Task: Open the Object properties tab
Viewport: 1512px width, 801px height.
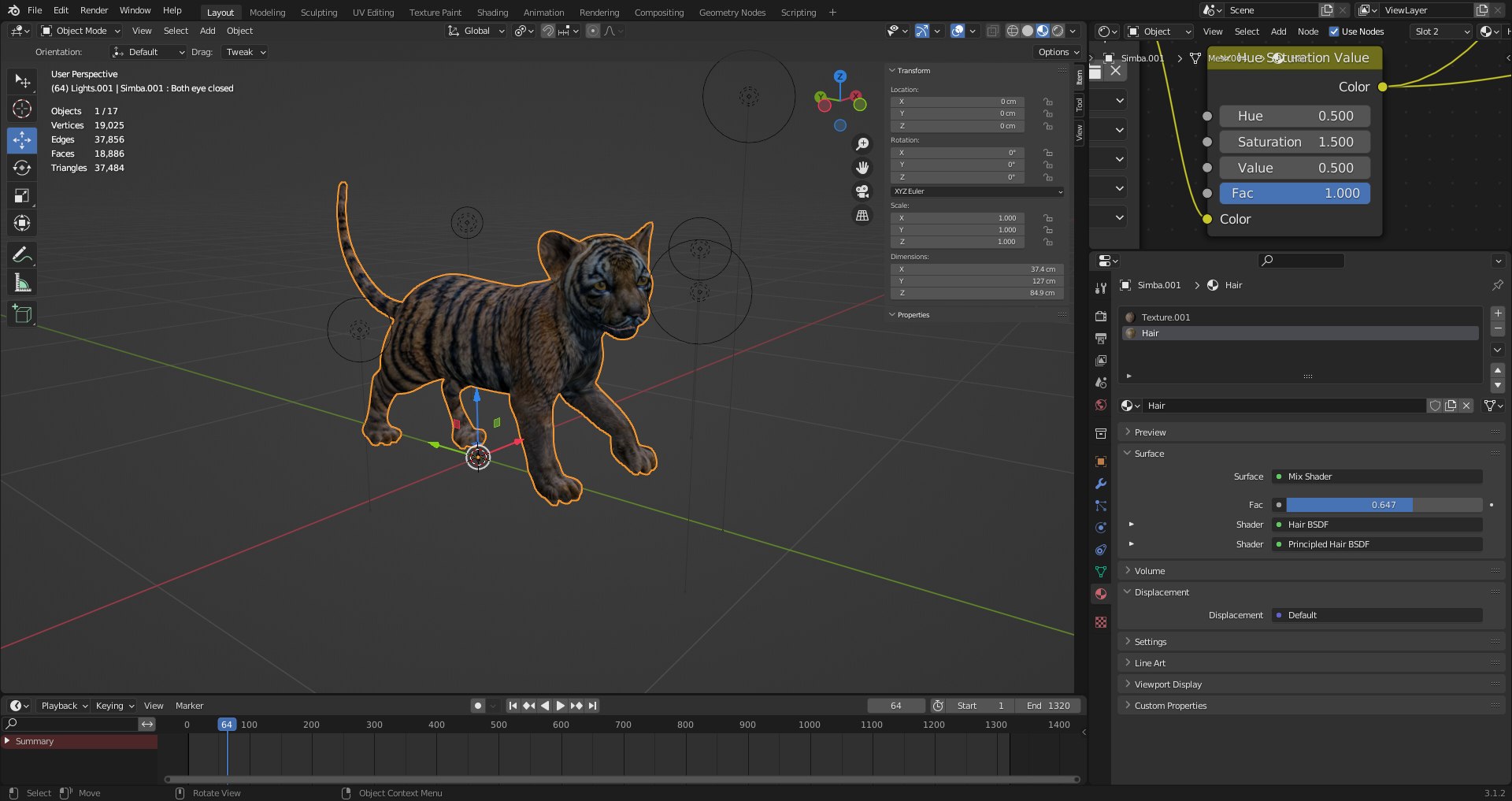Action: coord(1101,462)
